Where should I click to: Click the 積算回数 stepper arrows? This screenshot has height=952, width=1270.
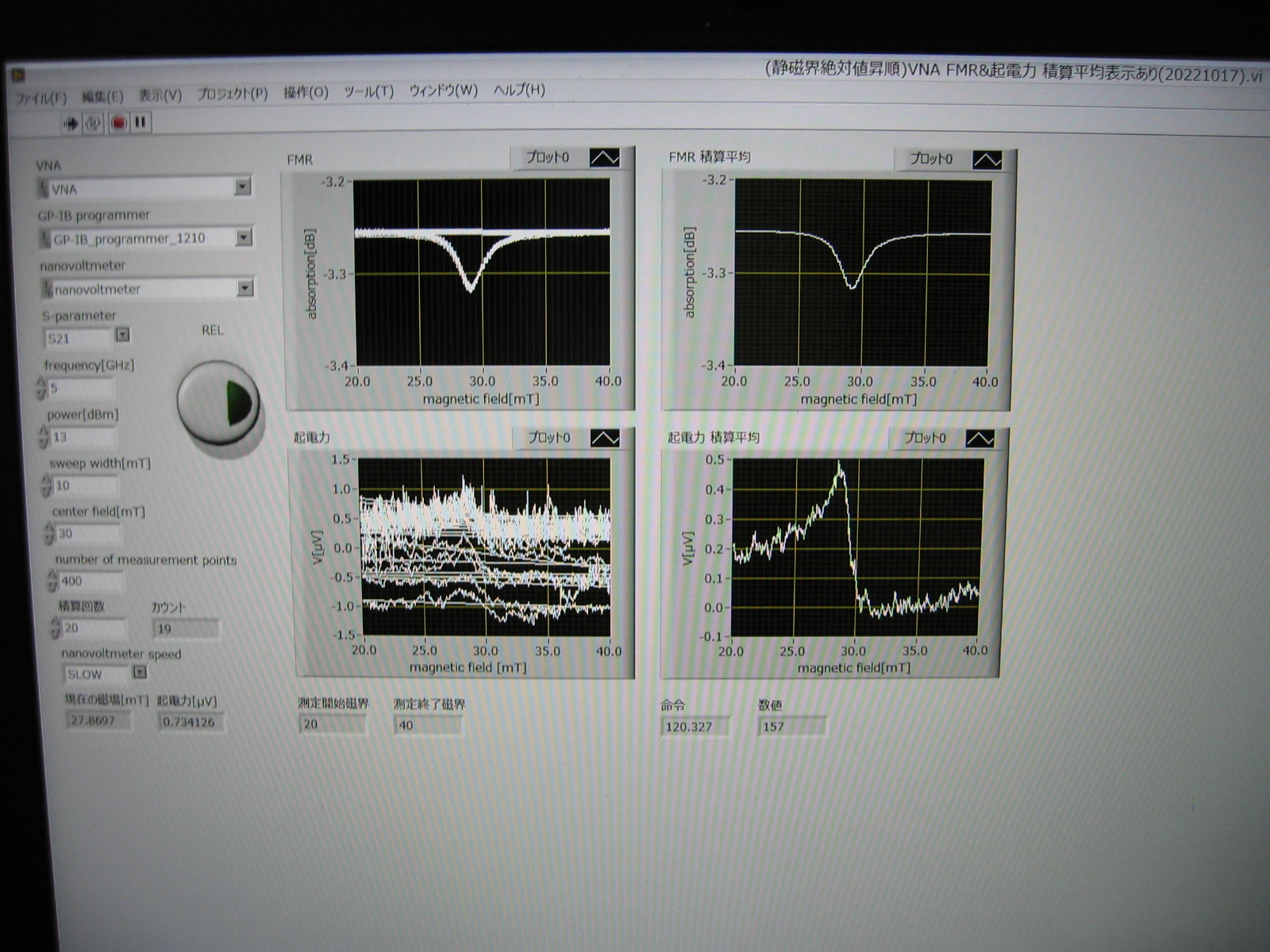click(x=55, y=628)
